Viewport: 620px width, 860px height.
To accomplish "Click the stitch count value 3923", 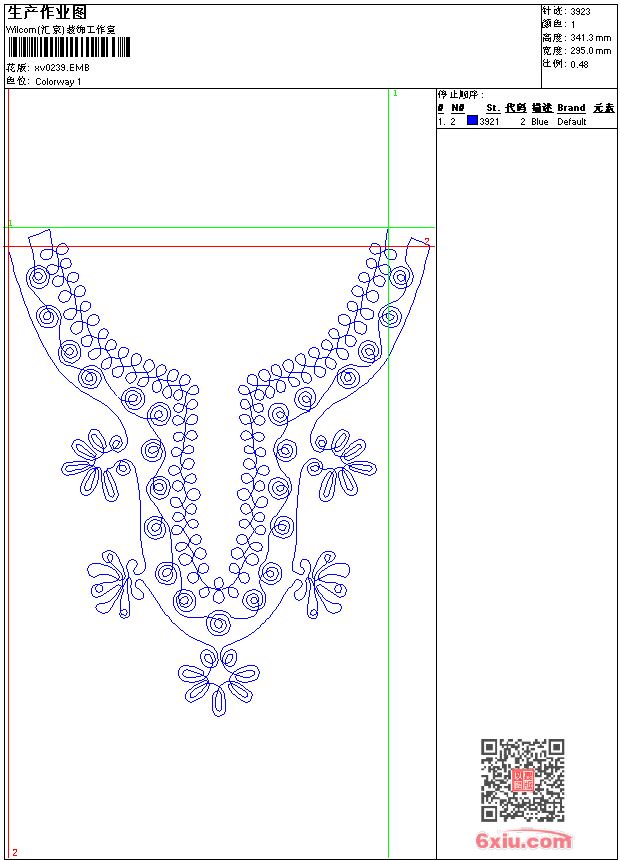I will coord(580,12).
